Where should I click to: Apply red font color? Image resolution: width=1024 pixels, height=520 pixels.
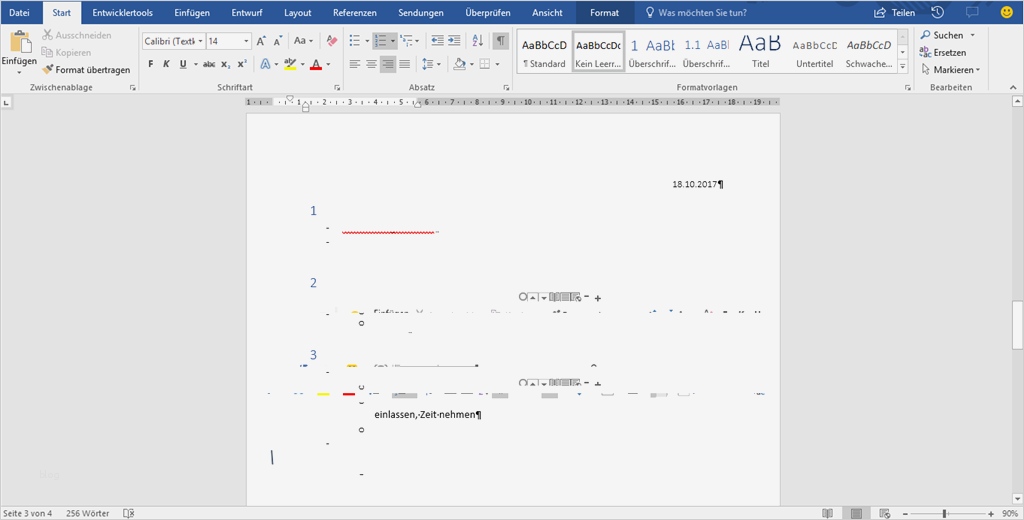click(316, 64)
